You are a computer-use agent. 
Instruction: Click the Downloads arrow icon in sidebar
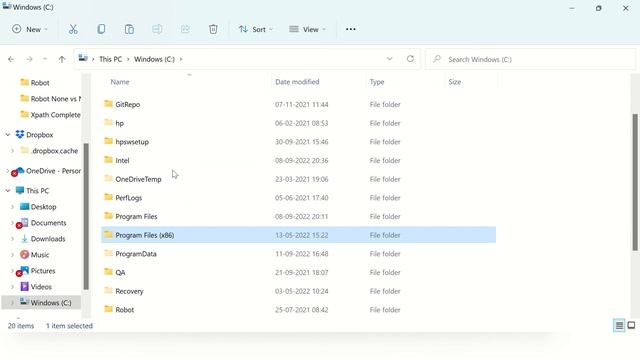[24, 239]
